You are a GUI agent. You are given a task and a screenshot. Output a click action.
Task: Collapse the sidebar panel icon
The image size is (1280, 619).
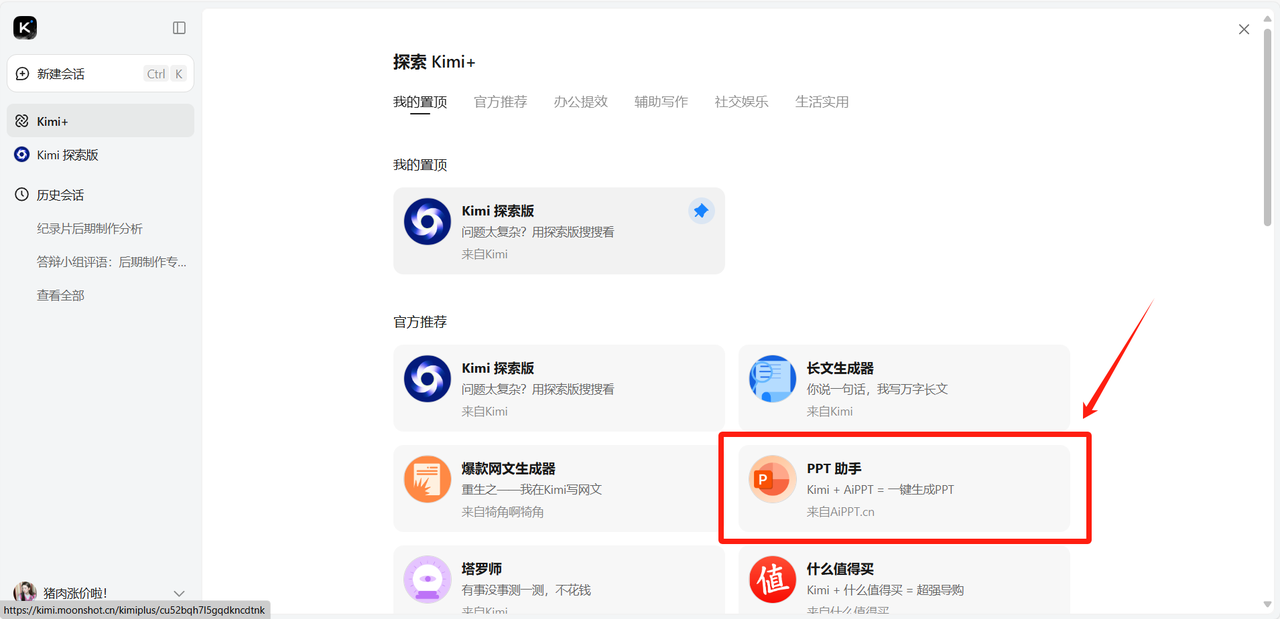(x=179, y=28)
